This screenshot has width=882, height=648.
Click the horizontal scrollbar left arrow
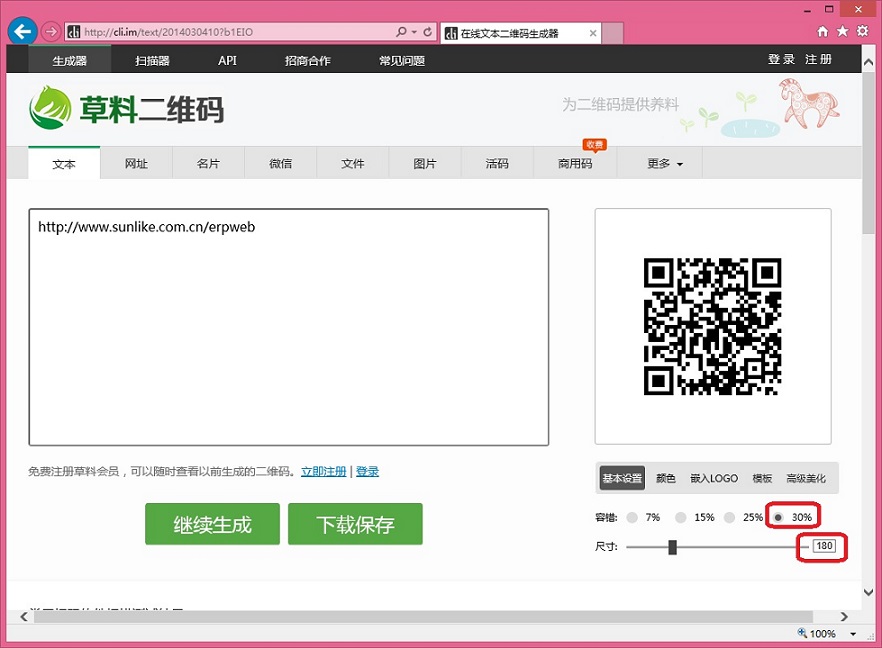(24, 616)
